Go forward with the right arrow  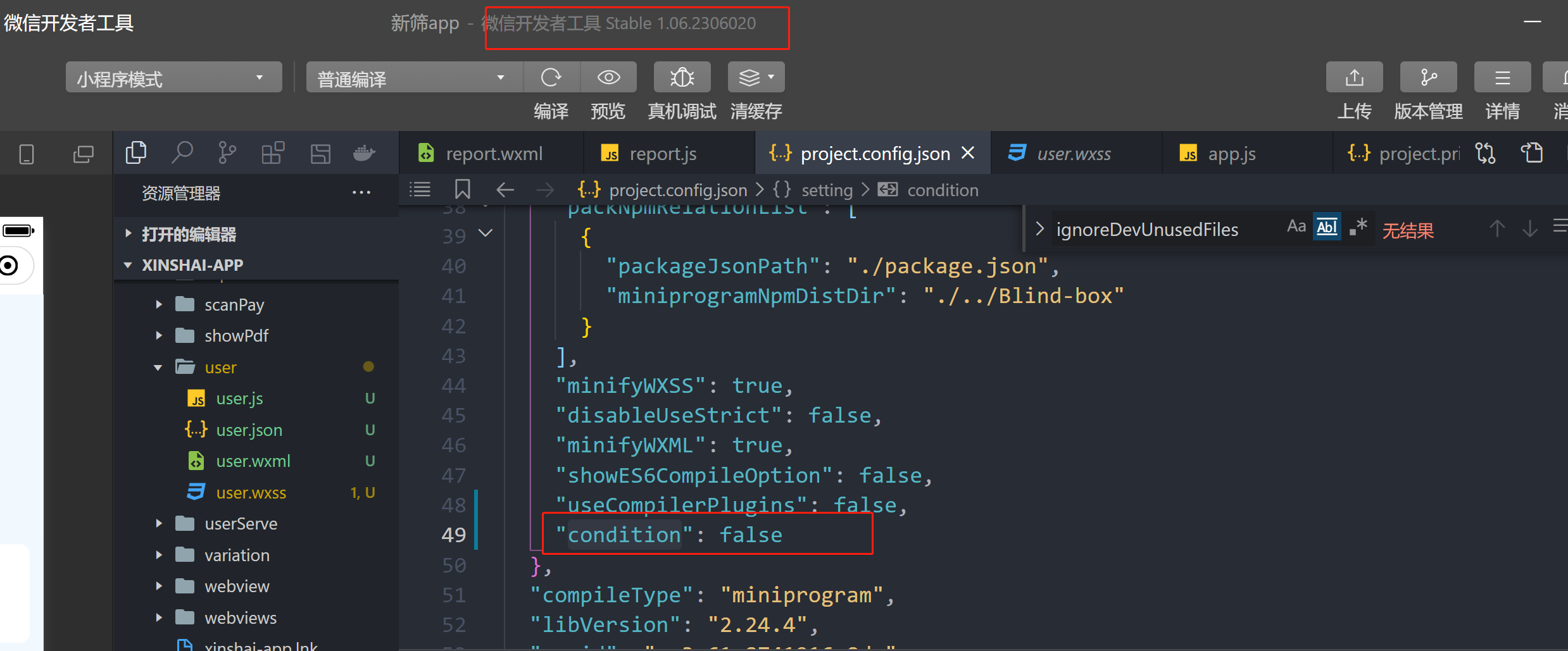(545, 190)
